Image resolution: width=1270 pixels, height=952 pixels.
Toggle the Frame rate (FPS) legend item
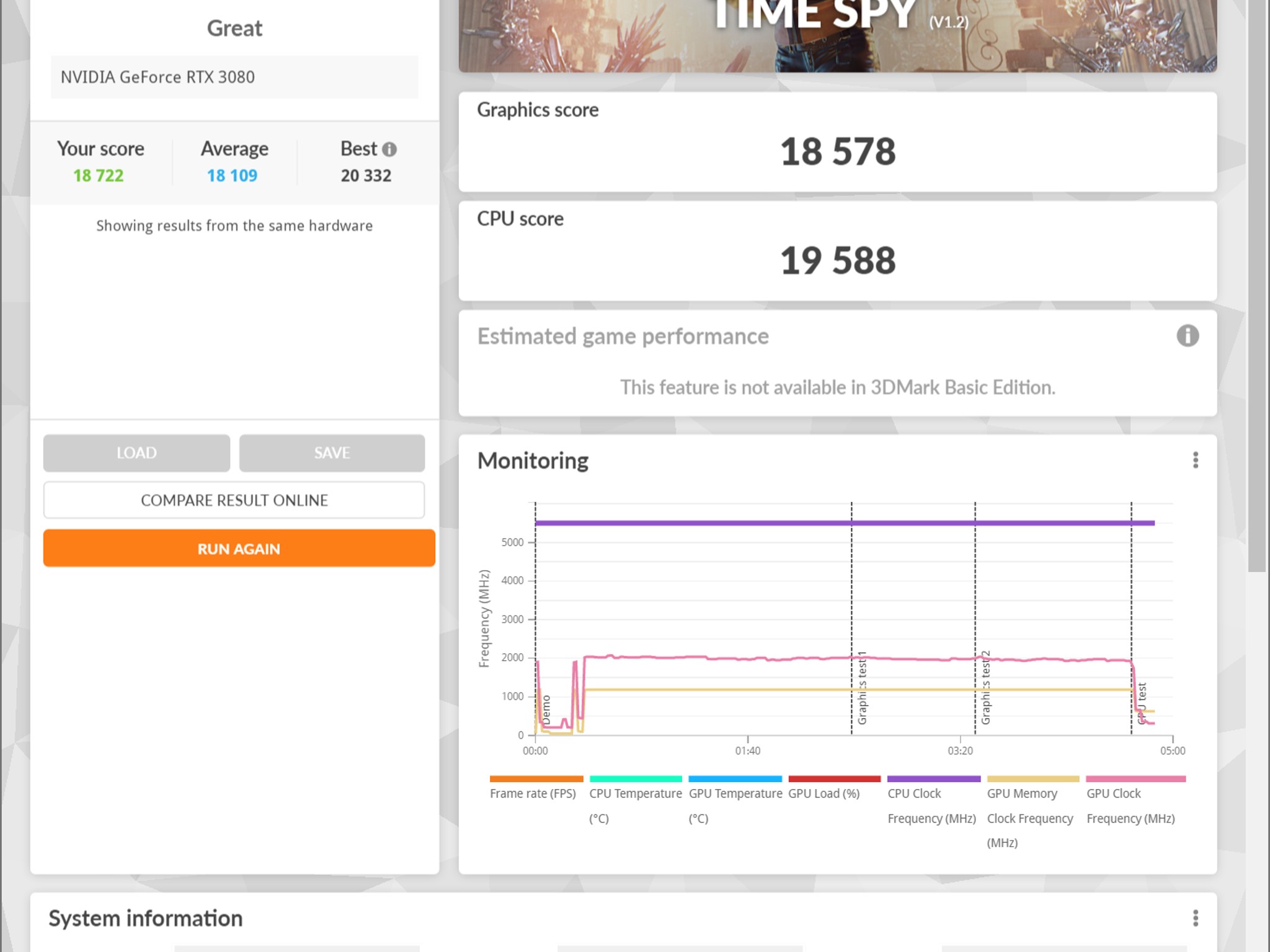pyautogui.click(x=536, y=788)
